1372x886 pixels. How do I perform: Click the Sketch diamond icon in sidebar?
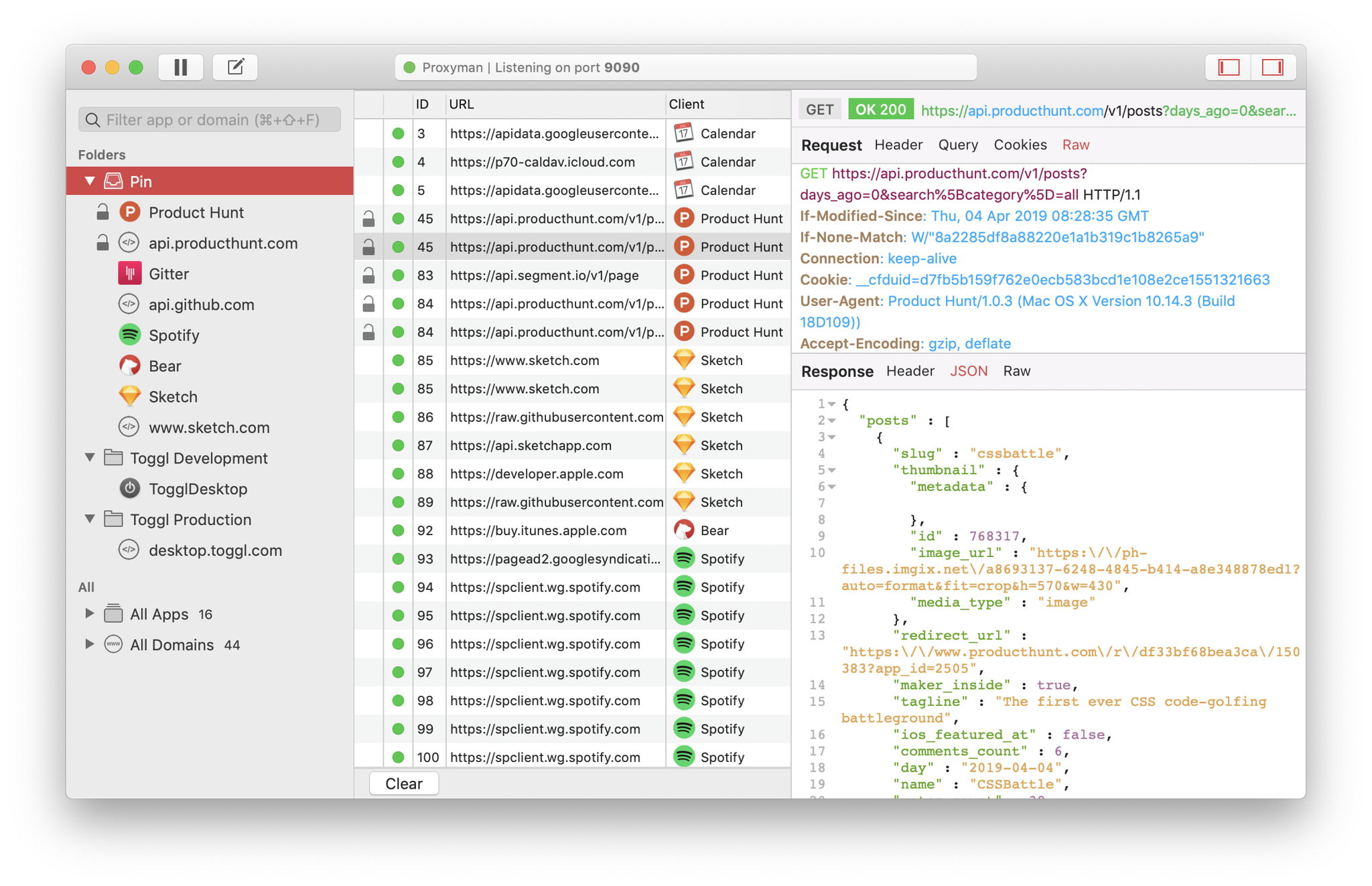pyautogui.click(x=129, y=396)
